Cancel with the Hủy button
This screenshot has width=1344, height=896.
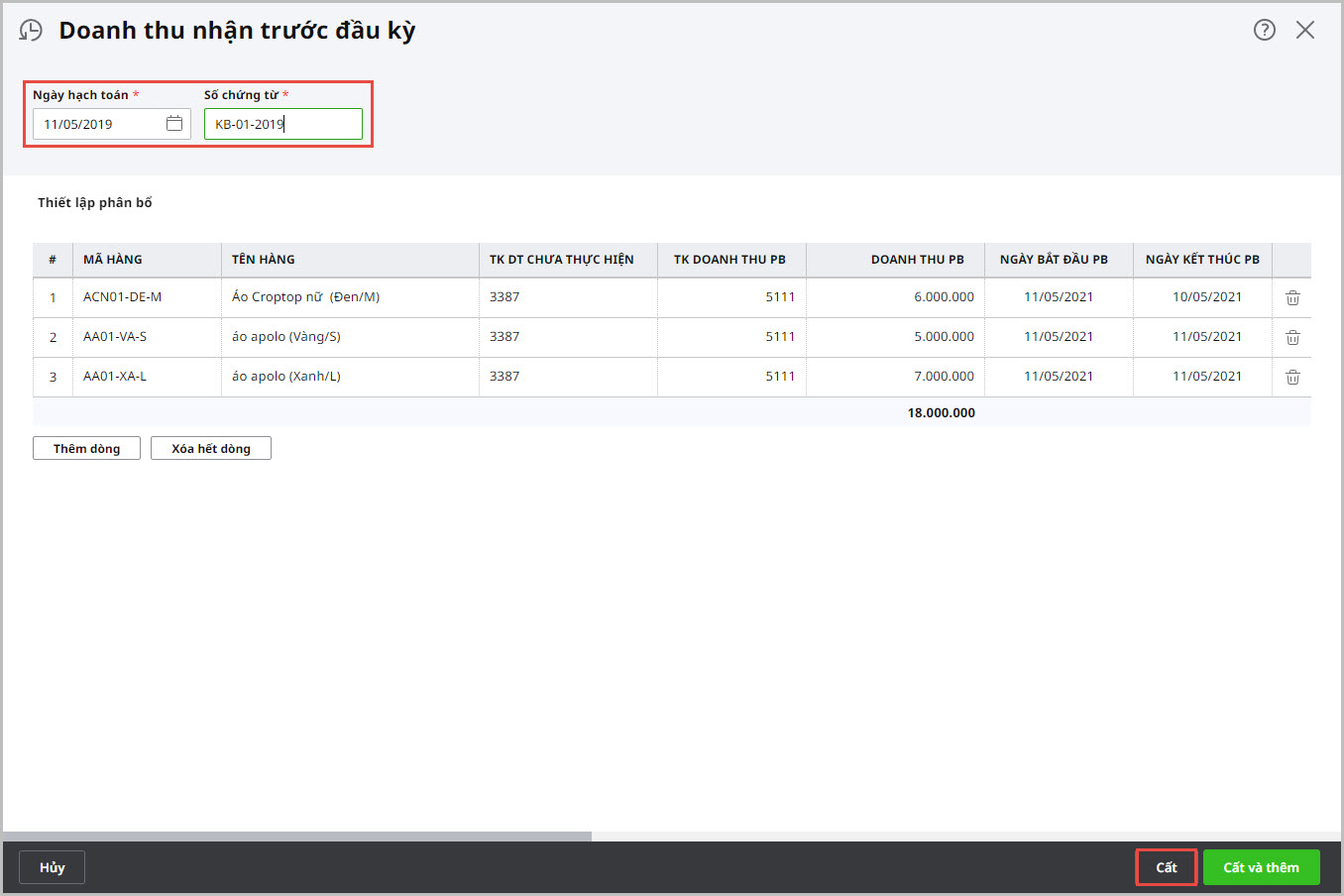52,867
